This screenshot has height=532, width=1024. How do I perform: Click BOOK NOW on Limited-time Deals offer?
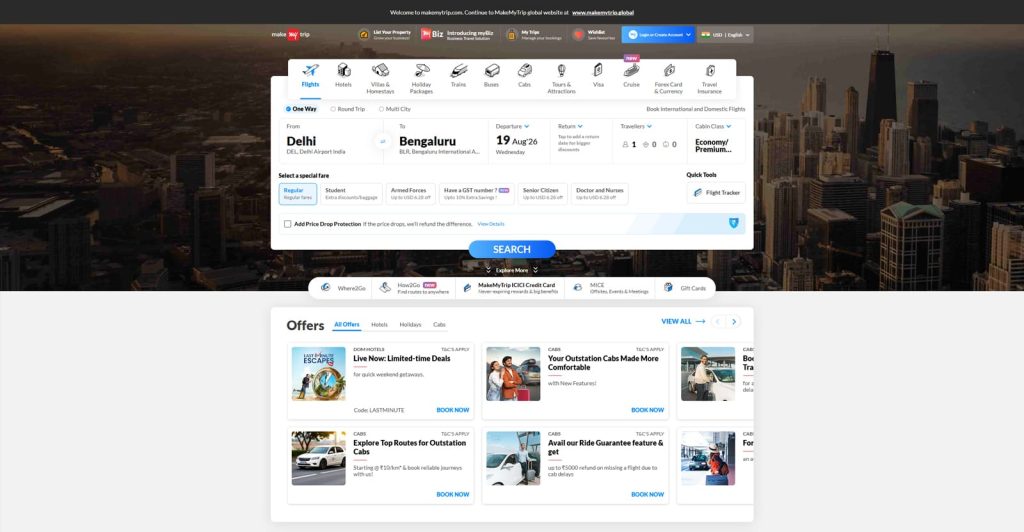click(x=453, y=410)
